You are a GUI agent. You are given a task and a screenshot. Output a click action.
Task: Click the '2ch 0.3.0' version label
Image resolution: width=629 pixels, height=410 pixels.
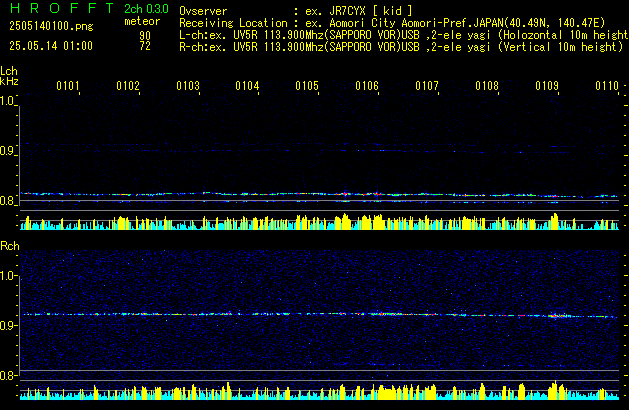[146, 9]
